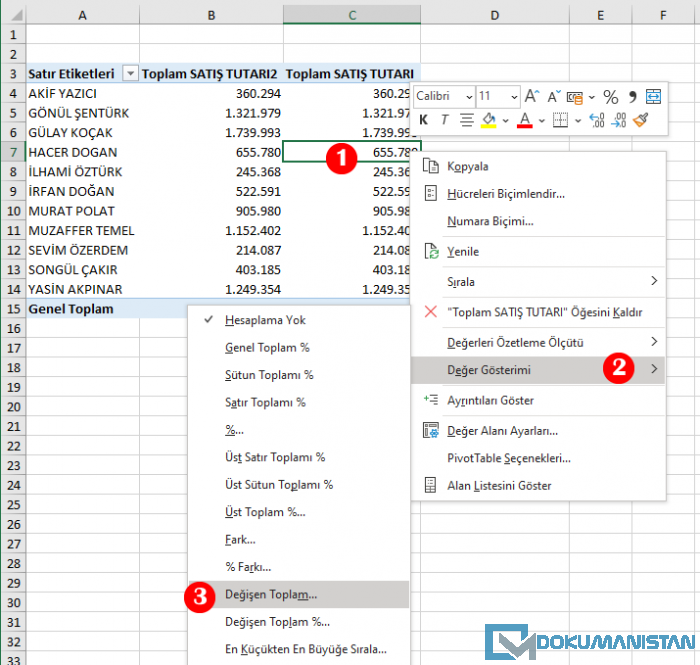Click the Değer Alanı Ayarları icon
Screen dimensions: 700x665
pyautogui.click(x=431, y=431)
